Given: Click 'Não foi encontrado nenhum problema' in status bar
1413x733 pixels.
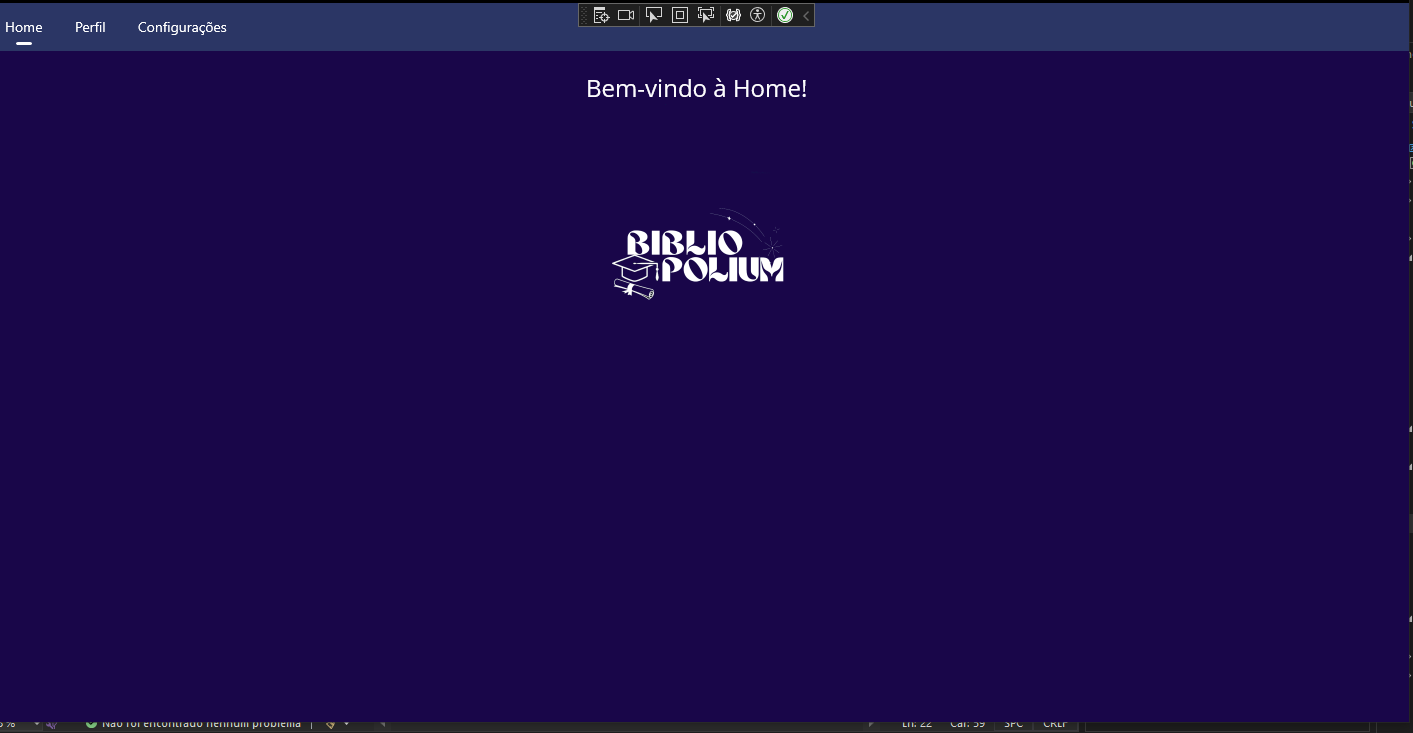Looking at the screenshot, I should click(200, 722).
